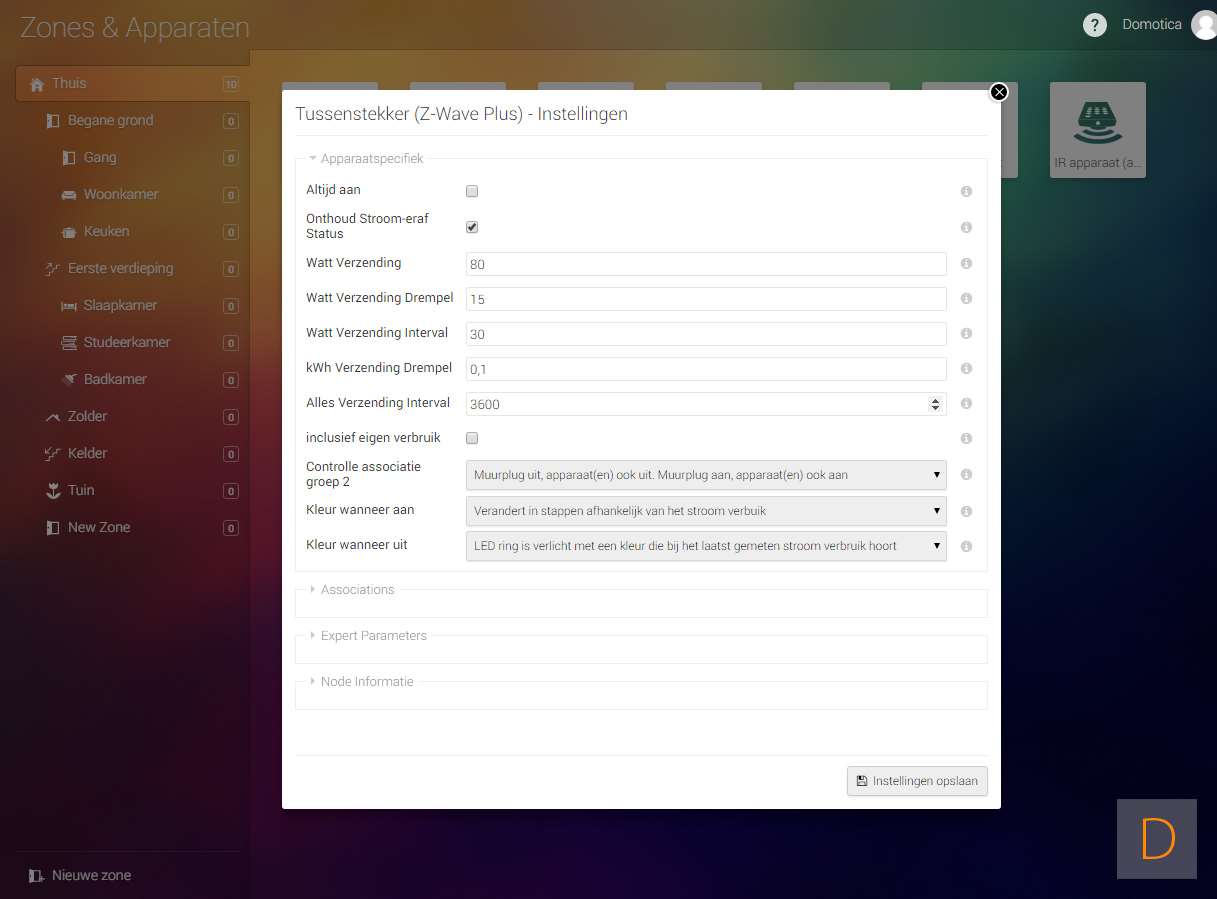Click info icon beside Watt Verzending Drempel
Image resolution: width=1217 pixels, height=899 pixels.
tap(966, 299)
